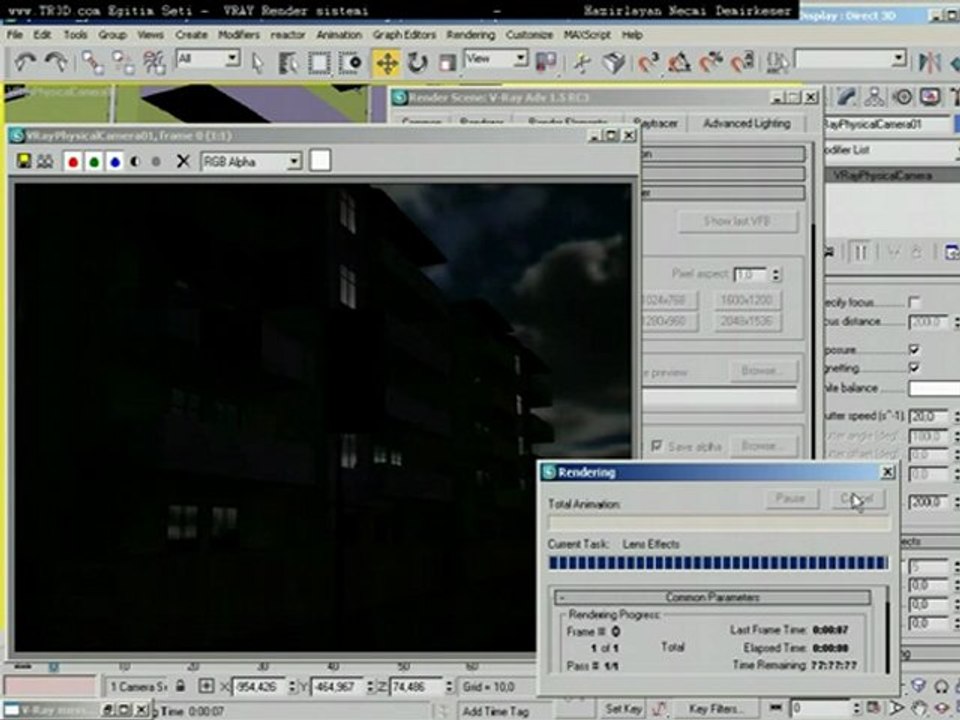Click the Mirror tool in main toolbar

(x=929, y=62)
